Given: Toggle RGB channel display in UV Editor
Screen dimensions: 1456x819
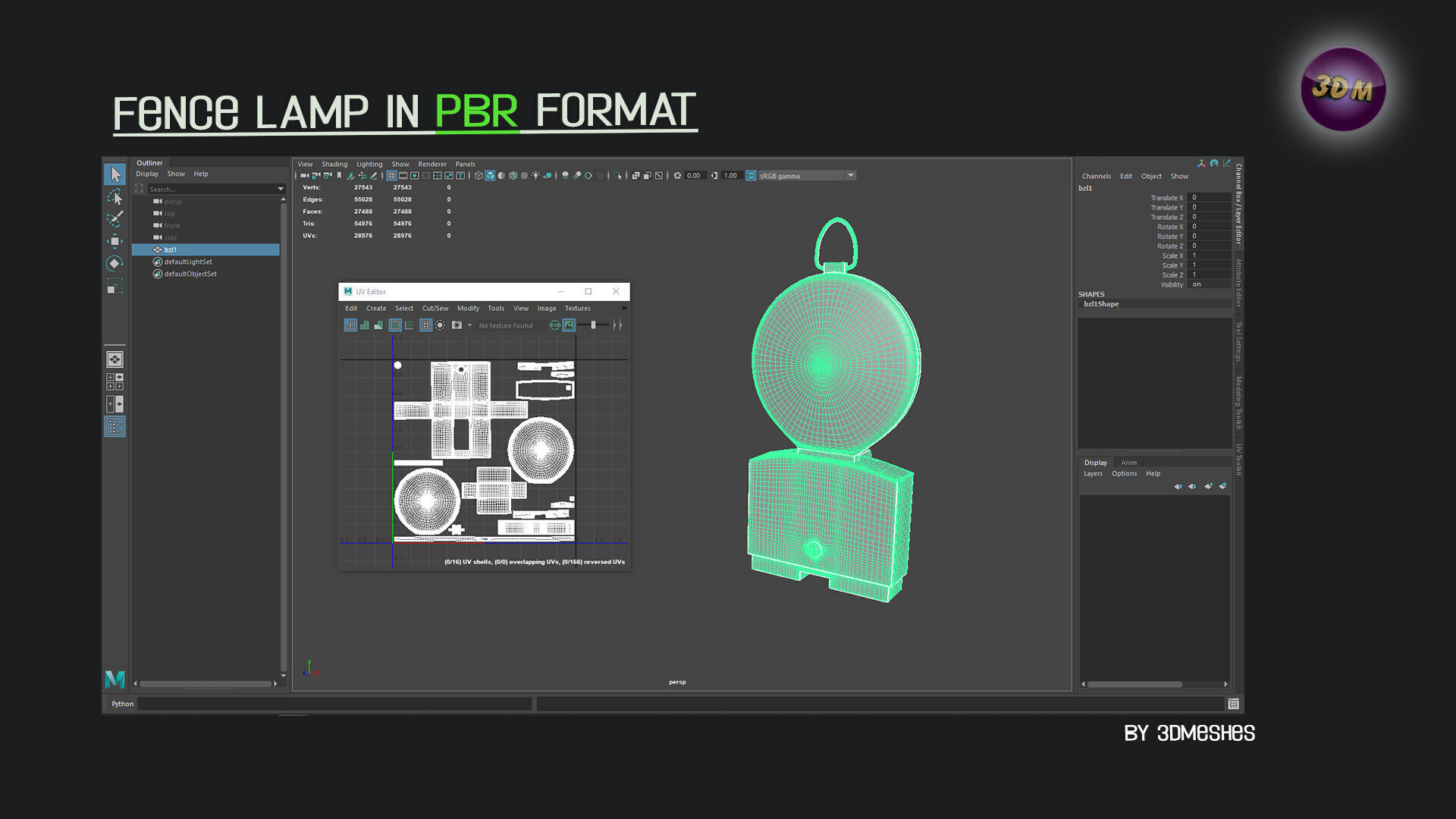Looking at the screenshot, I should (555, 325).
